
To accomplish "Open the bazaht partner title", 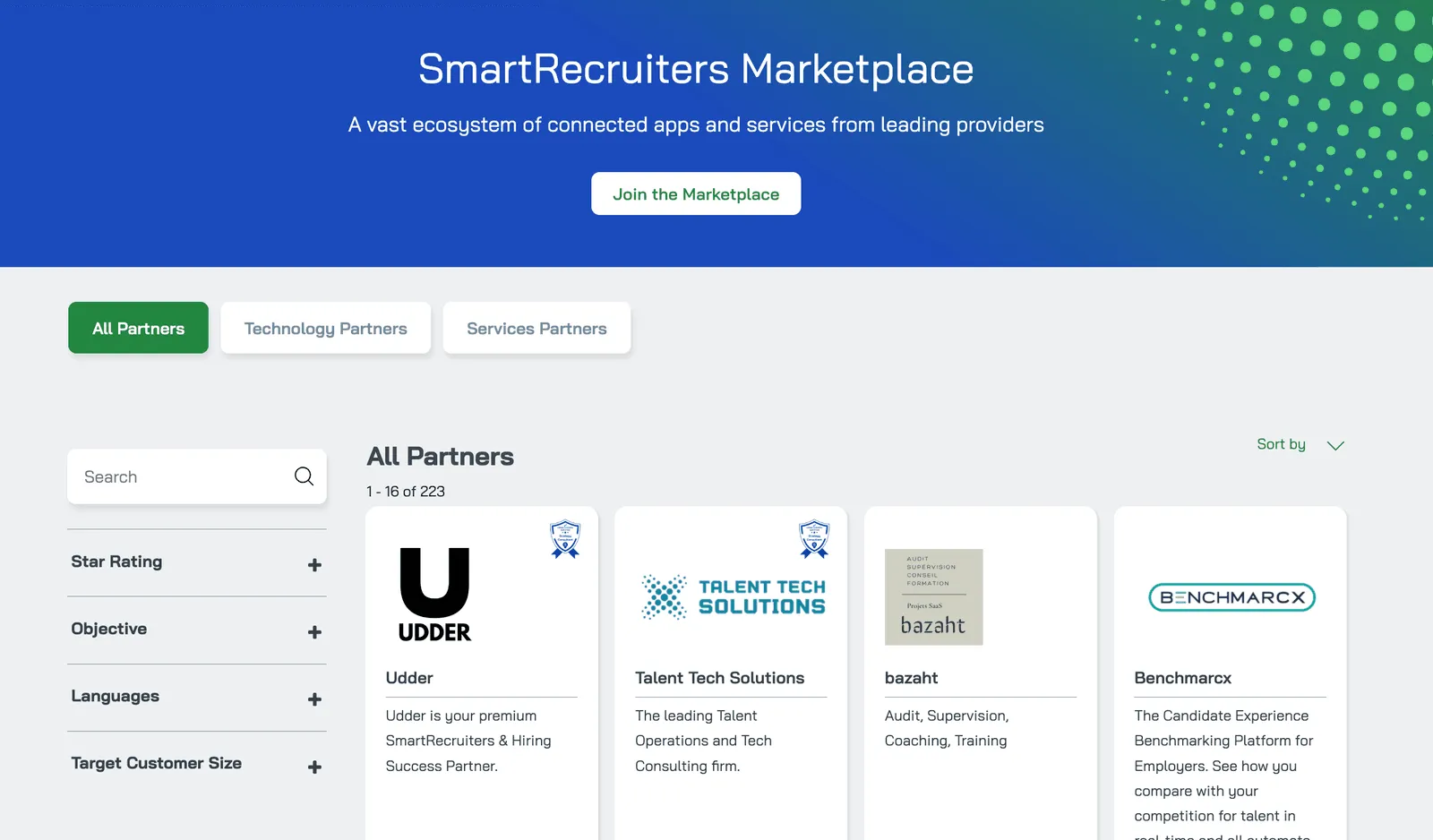I will [x=911, y=678].
